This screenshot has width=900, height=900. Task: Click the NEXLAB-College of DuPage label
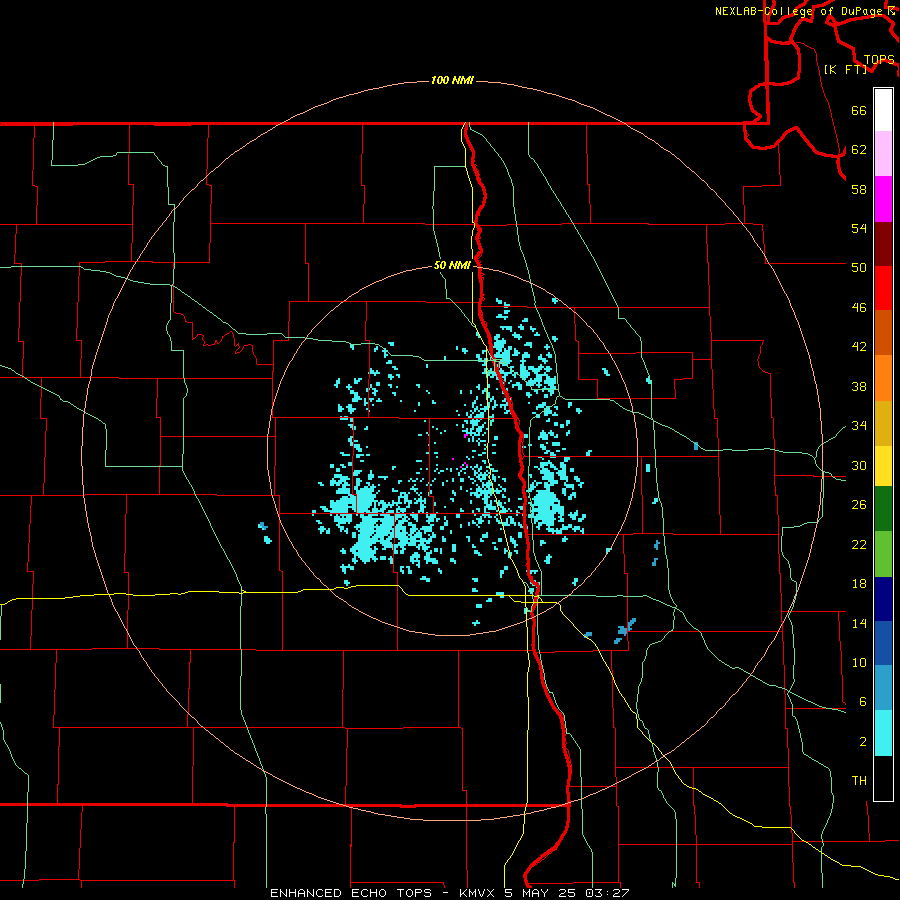click(804, 11)
